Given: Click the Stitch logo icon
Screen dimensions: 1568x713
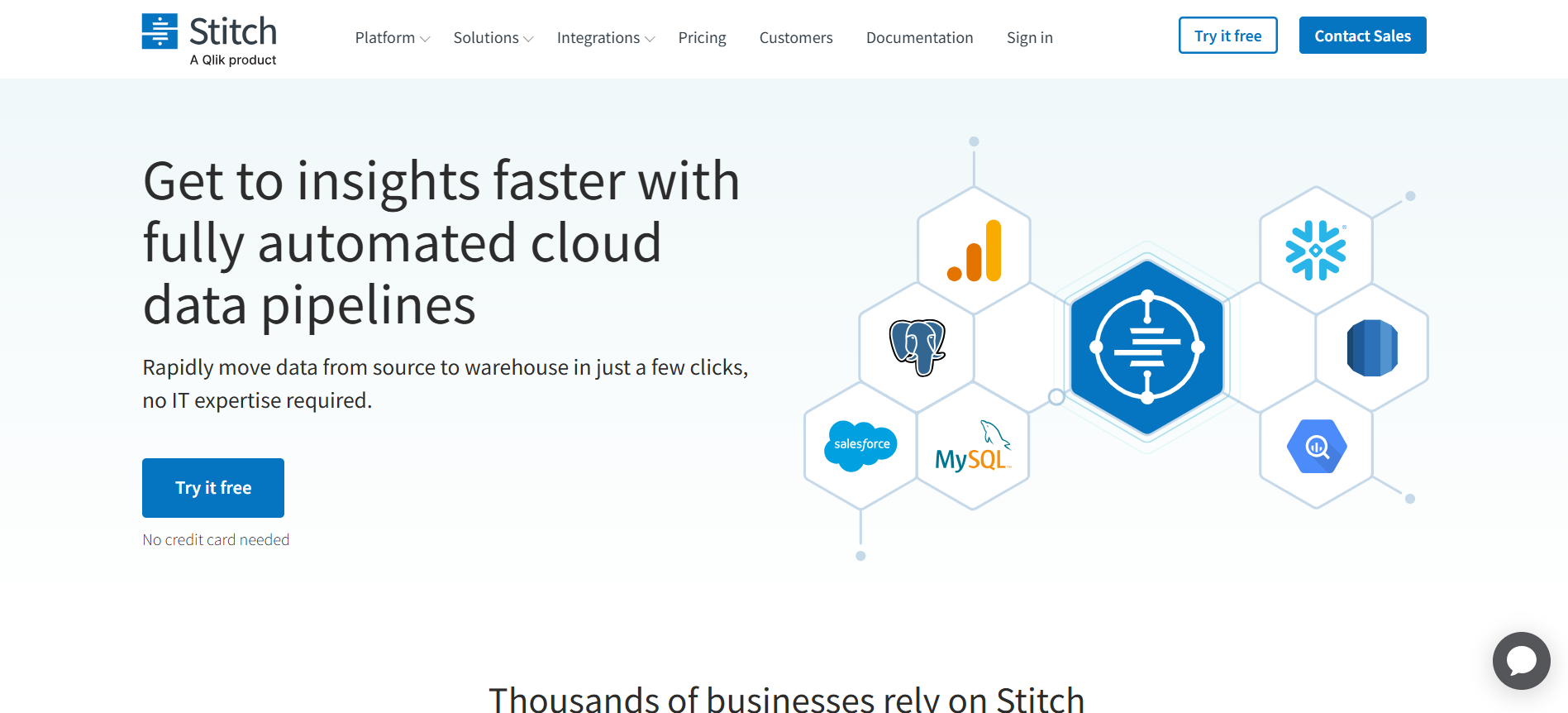Looking at the screenshot, I should pos(160,31).
